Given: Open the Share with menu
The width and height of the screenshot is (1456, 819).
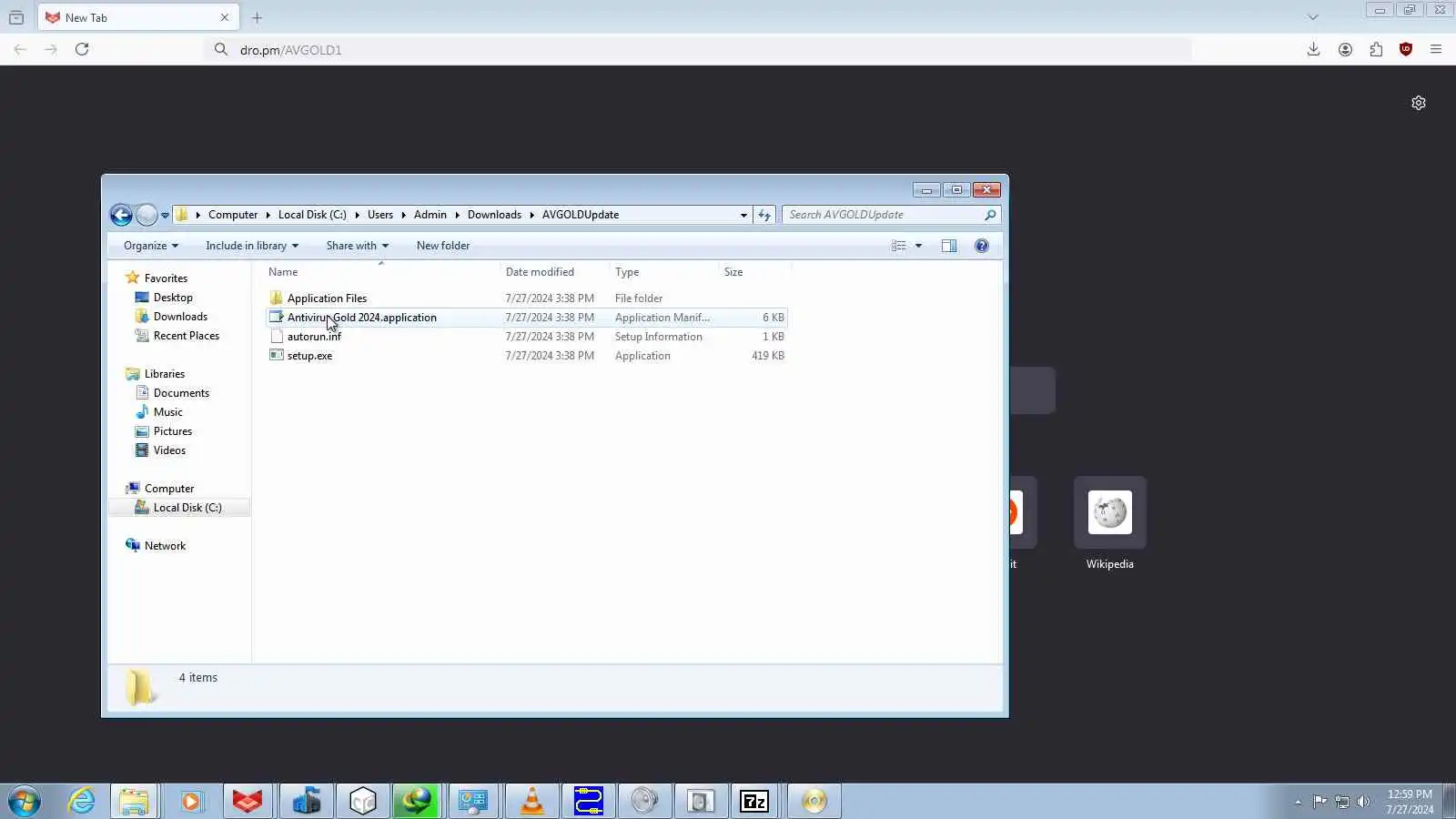Looking at the screenshot, I should tap(358, 246).
